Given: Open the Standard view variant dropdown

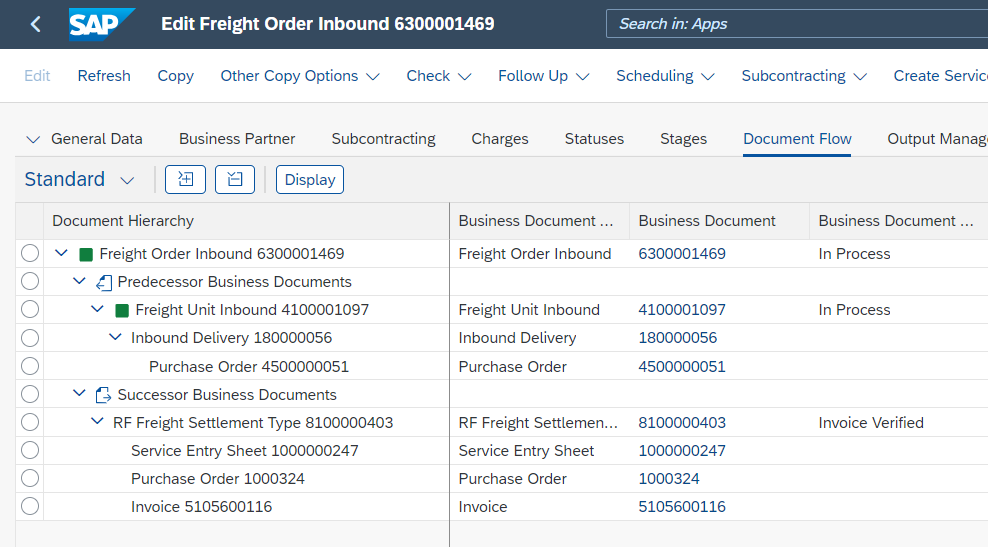Looking at the screenshot, I should (x=127, y=180).
